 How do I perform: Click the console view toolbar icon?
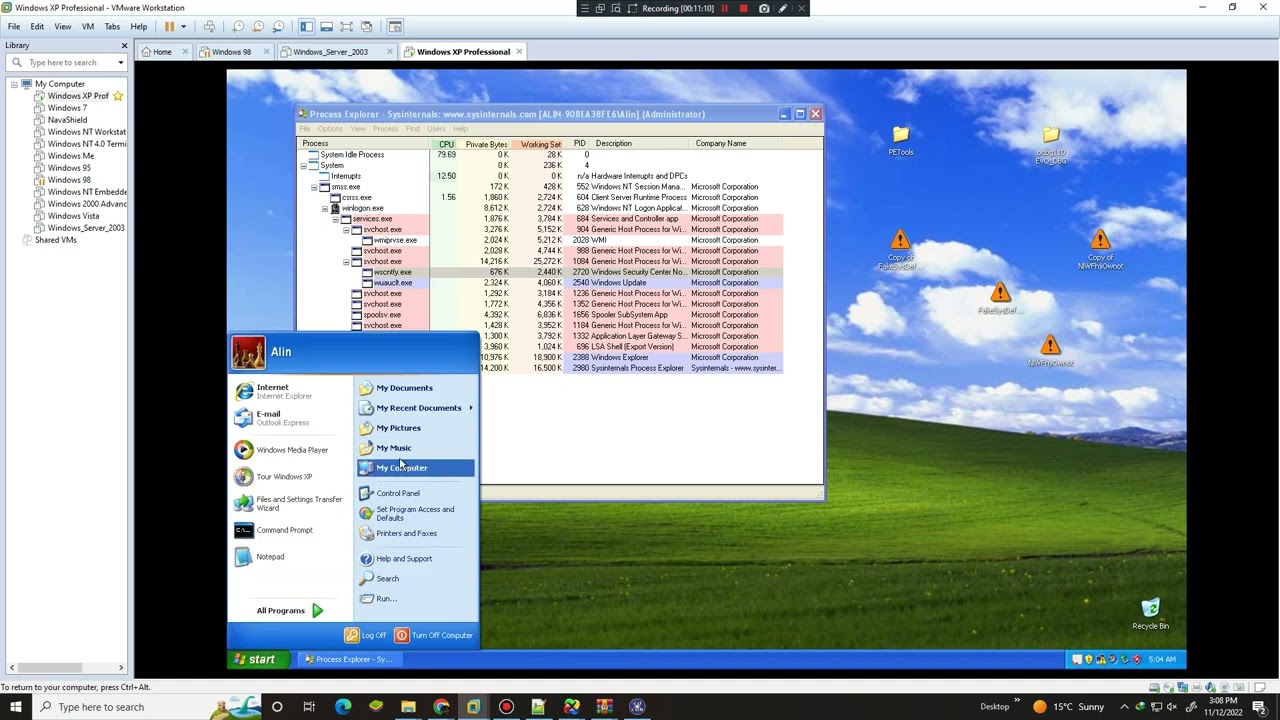(x=395, y=27)
